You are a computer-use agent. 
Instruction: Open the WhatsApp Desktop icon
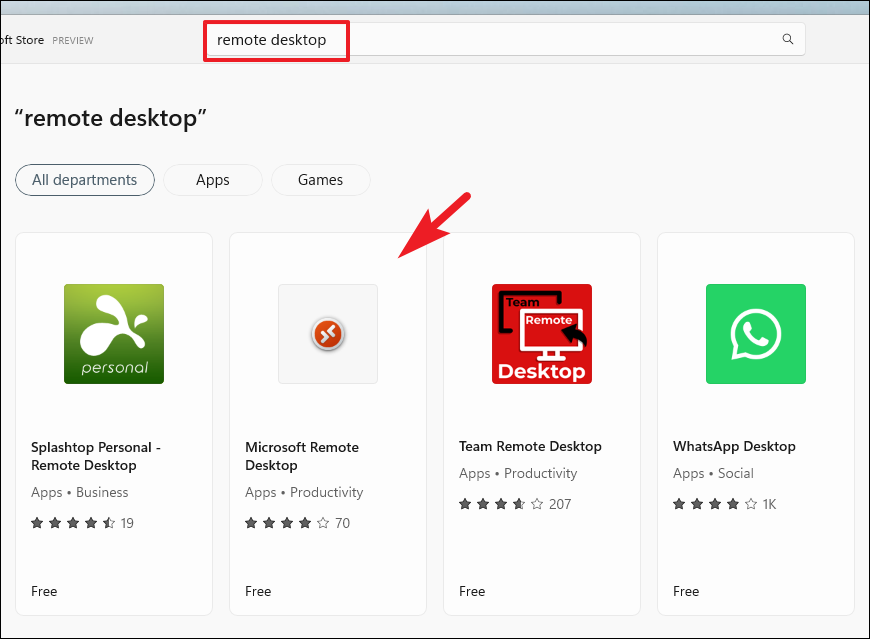point(756,334)
